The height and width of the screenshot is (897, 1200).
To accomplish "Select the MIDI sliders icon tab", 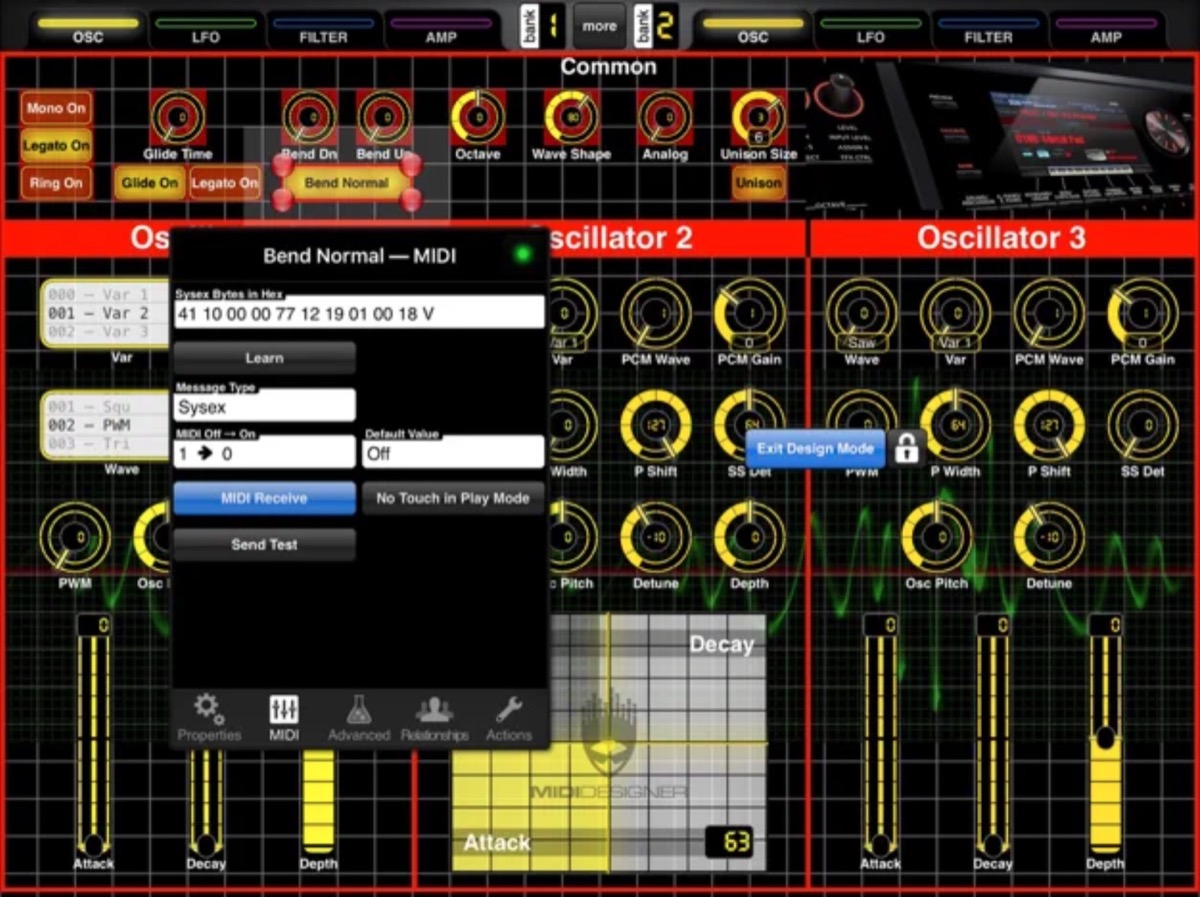I will (284, 718).
